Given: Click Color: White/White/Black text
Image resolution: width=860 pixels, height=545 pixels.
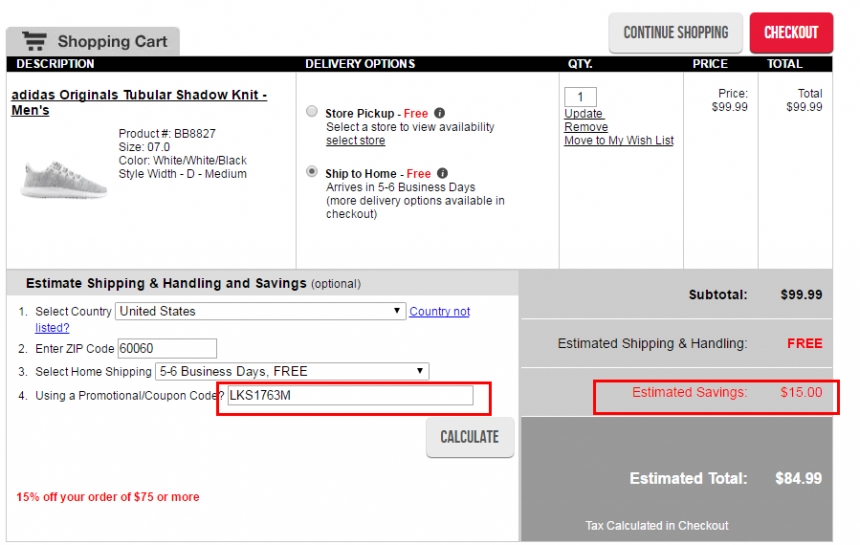Looking at the screenshot, I should coord(183,160).
